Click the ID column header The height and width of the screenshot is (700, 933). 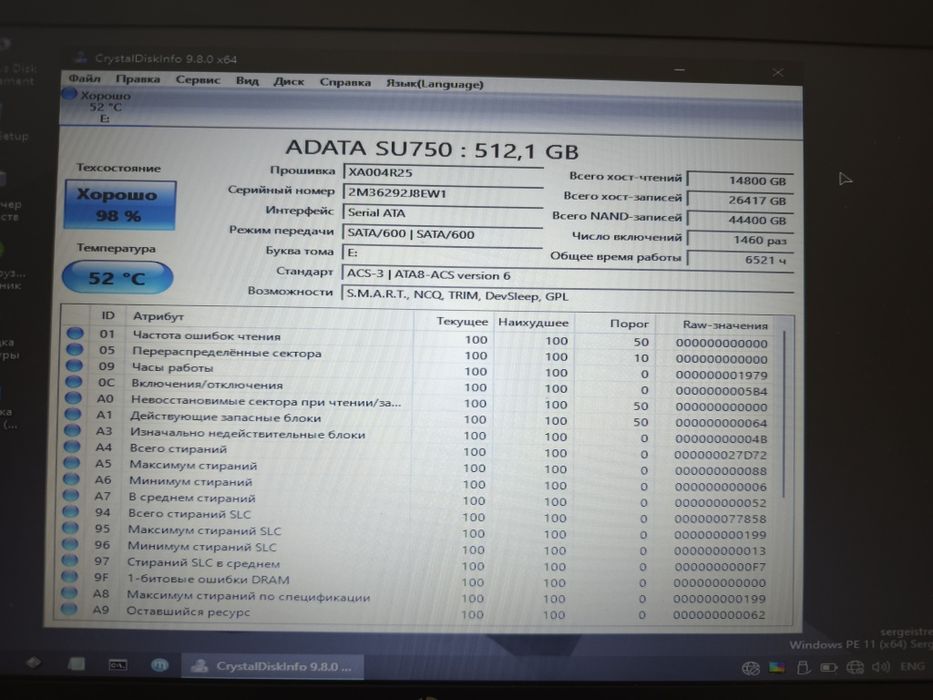[x=108, y=315]
